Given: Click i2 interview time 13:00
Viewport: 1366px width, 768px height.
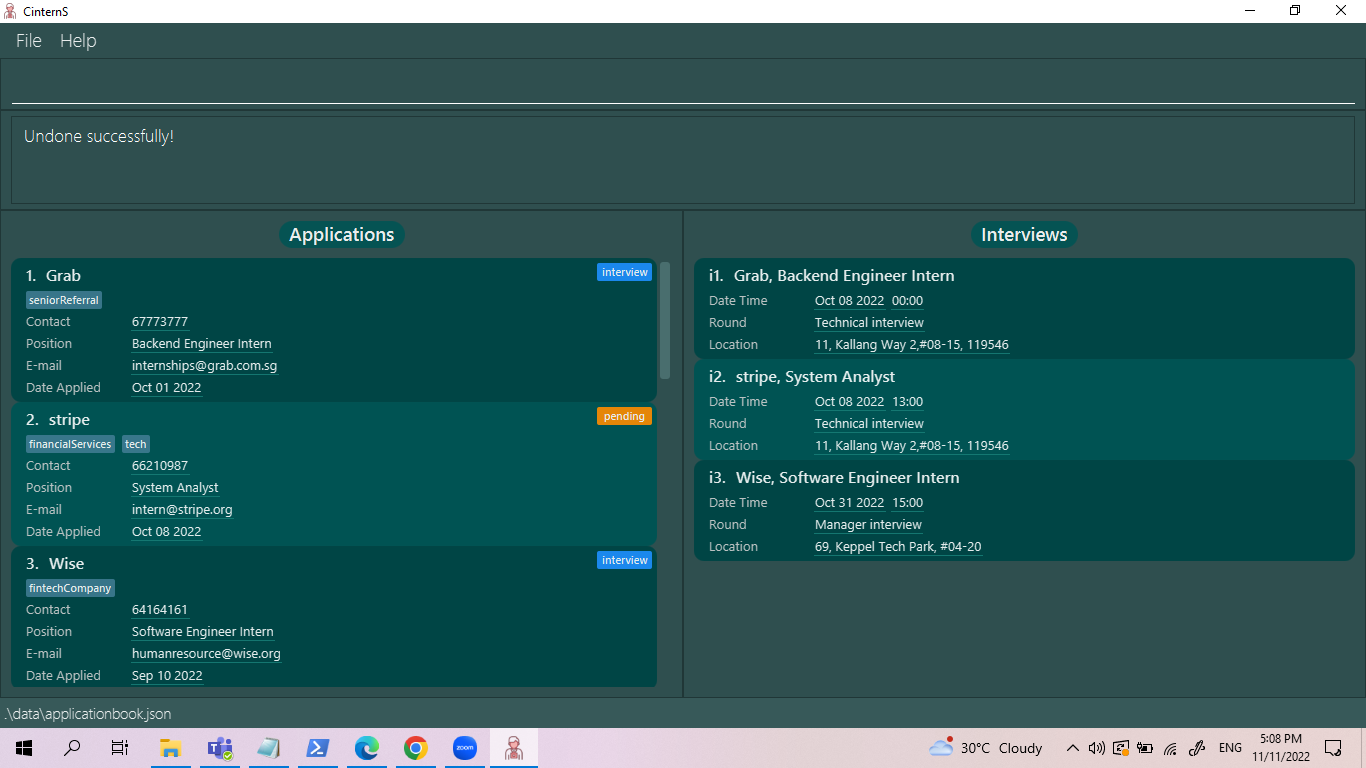Looking at the screenshot, I should coord(907,402).
